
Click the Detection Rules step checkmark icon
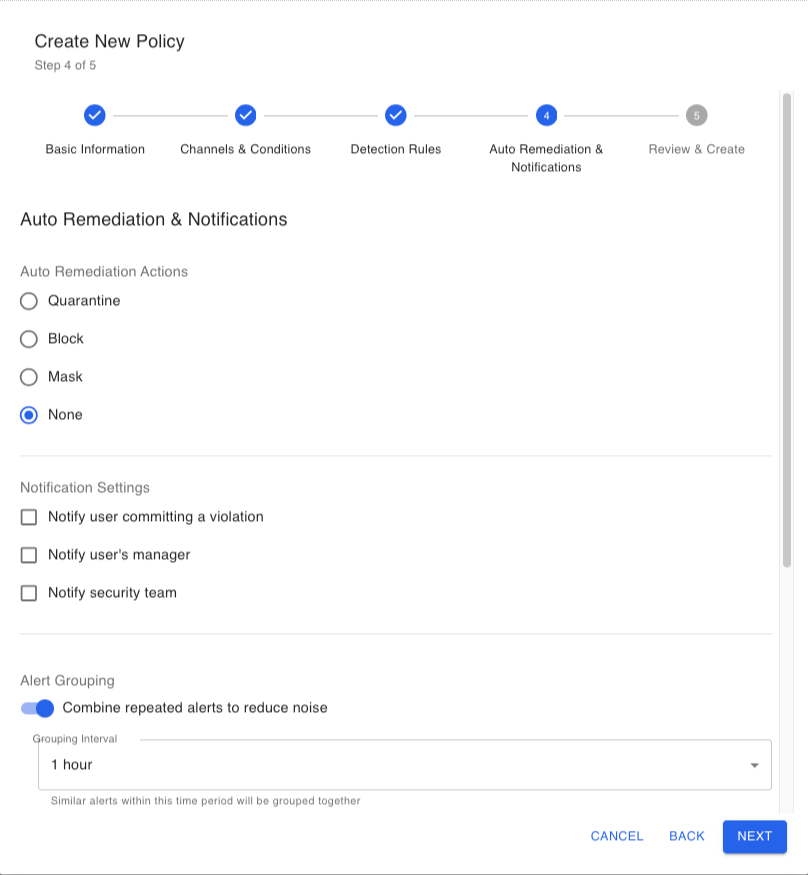395,115
